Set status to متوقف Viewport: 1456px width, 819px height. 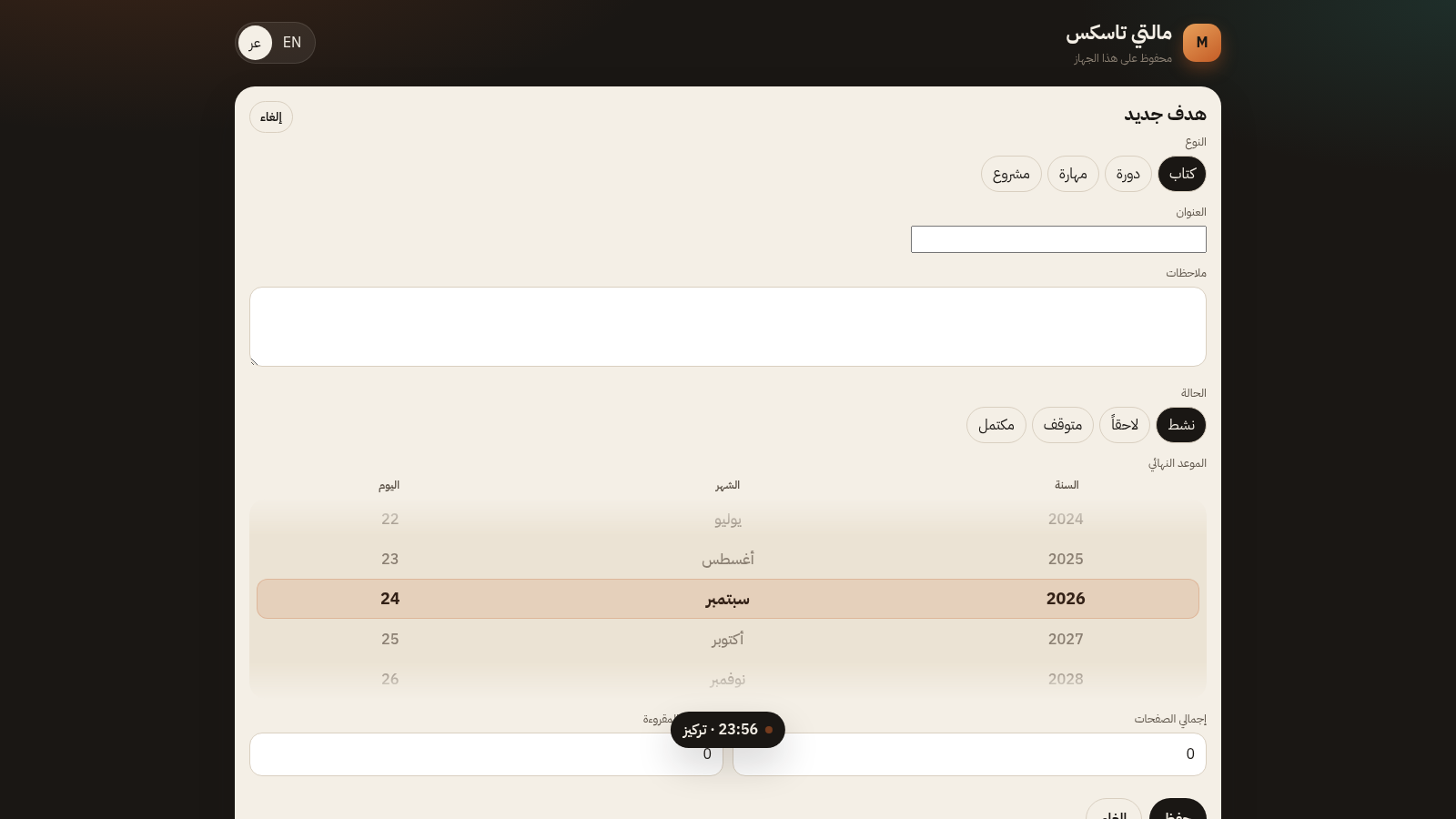[1063, 425]
